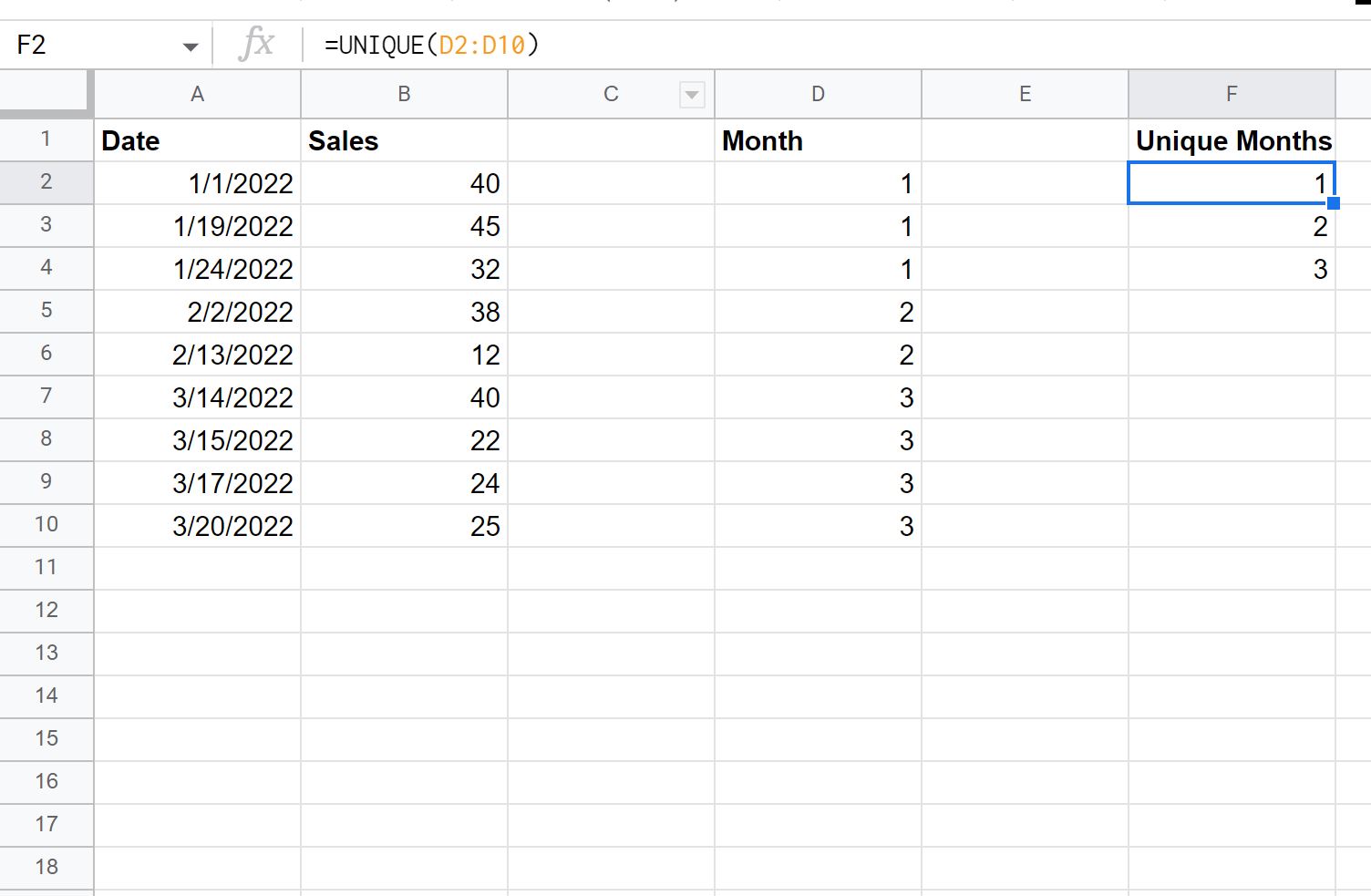Select the Month header cell D1
This screenshot has width=1371, height=896.
pyautogui.click(x=818, y=139)
